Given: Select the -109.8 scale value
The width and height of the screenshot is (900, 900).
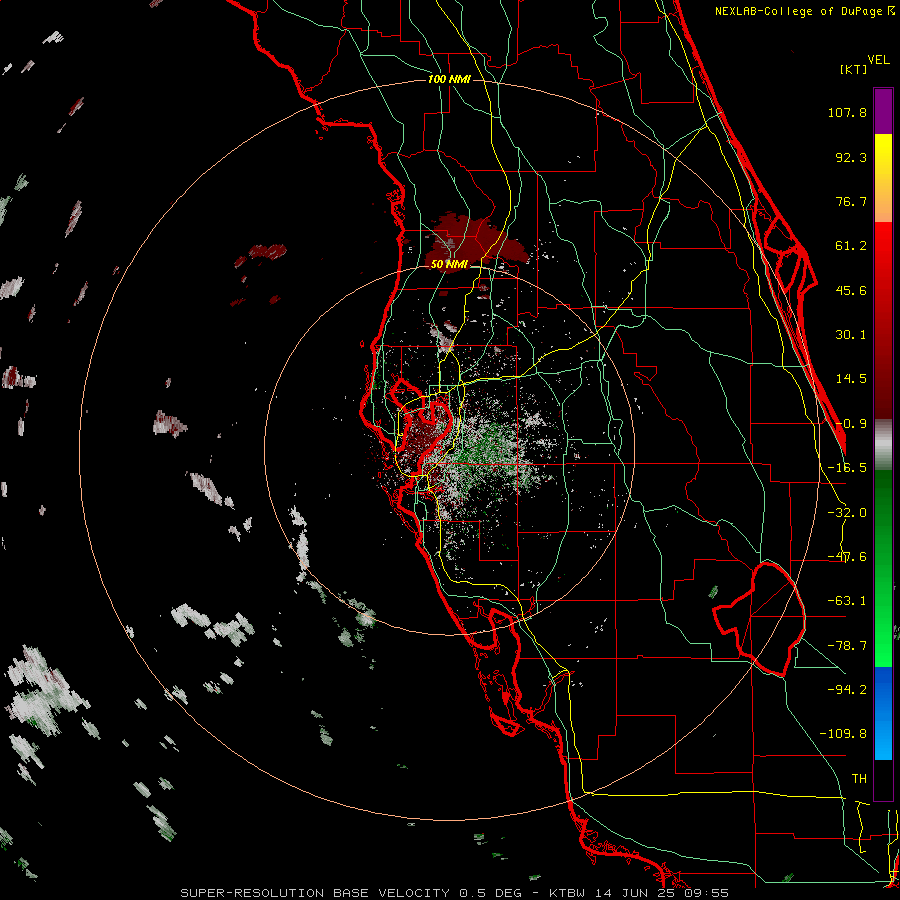Looking at the screenshot, I should click(x=843, y=734).
